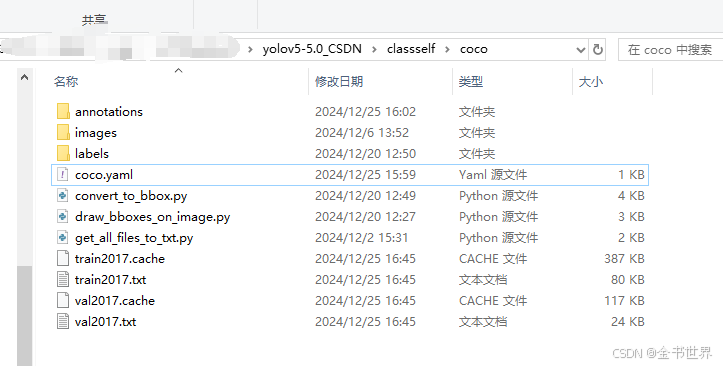Go to classself breadcrumb folder
Viewport: 723px width, 366px height.
411,49
